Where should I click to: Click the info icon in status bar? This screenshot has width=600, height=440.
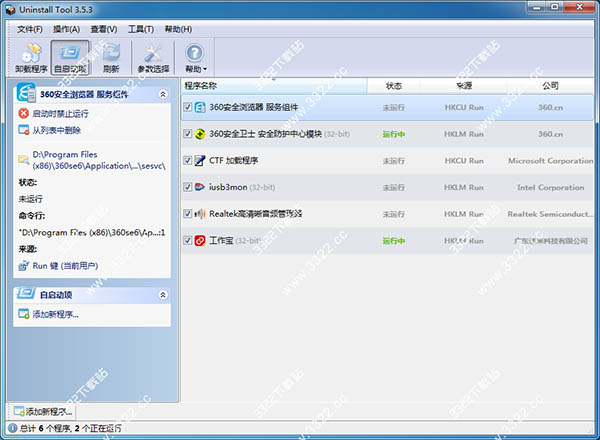click(x=13, y=428)
